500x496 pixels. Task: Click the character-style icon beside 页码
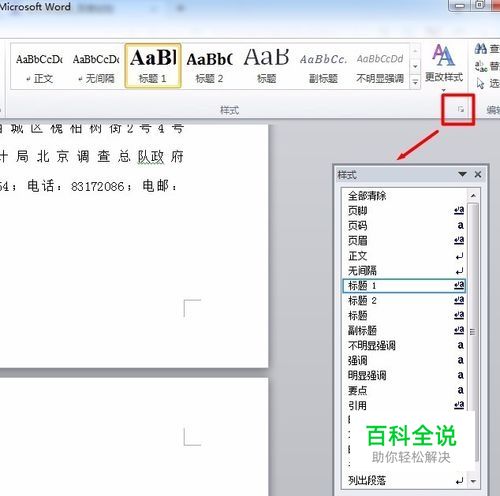[x=460, y=226]
